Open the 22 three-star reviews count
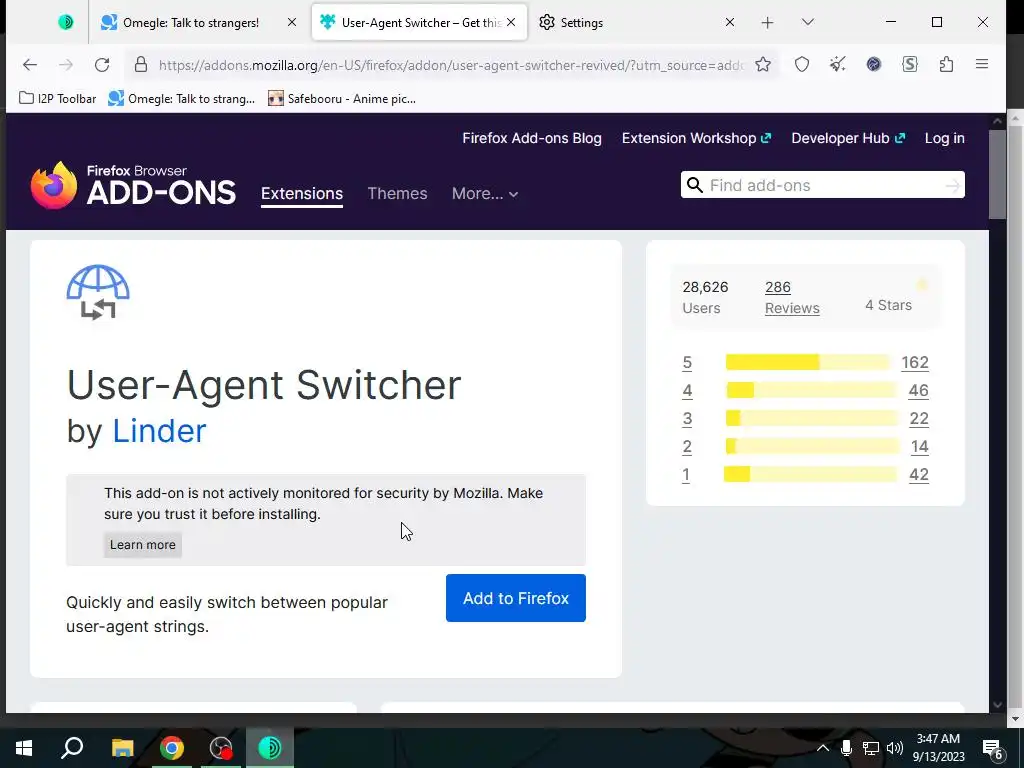This screenshot has width=1024, height=768. click(919, 419)
